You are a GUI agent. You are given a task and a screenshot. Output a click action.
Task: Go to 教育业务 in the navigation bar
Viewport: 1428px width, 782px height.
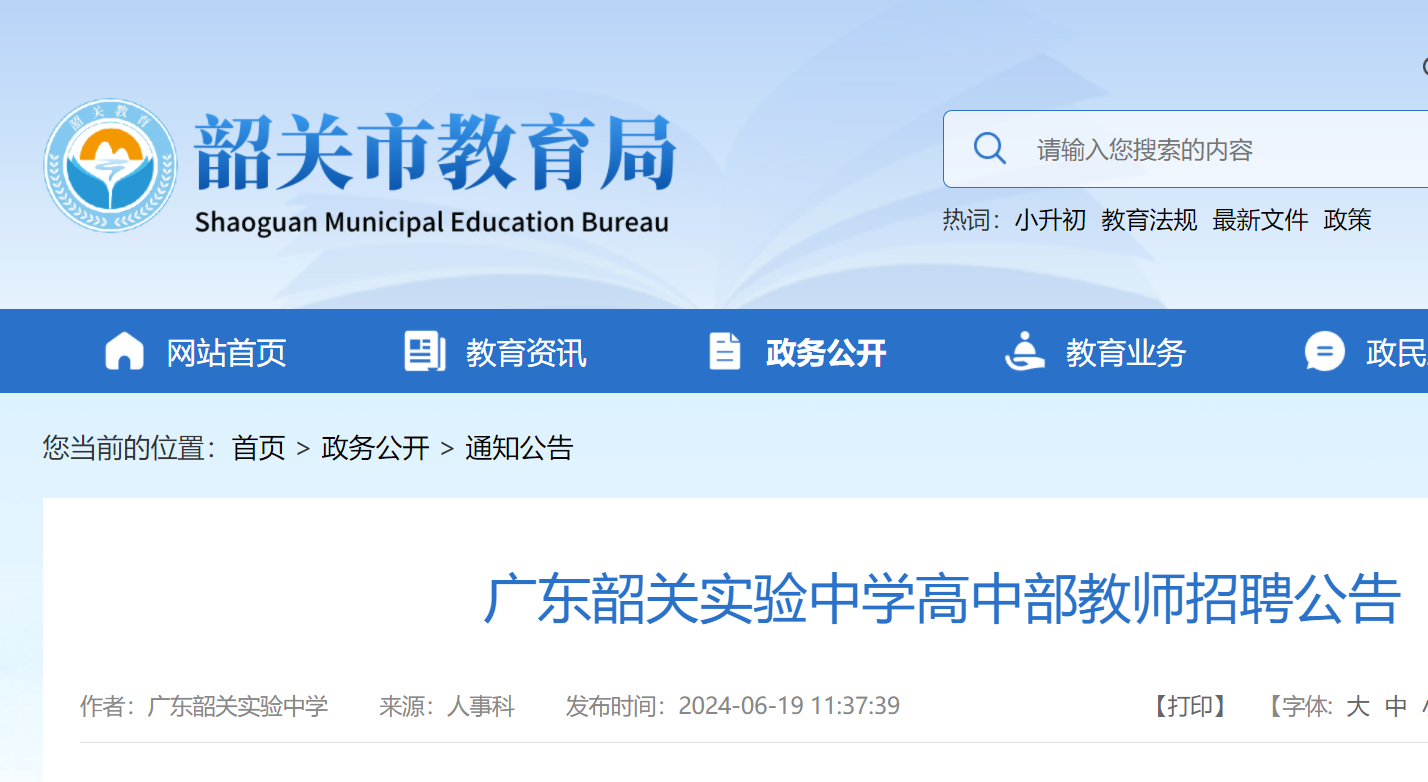tap(1126, 353)
